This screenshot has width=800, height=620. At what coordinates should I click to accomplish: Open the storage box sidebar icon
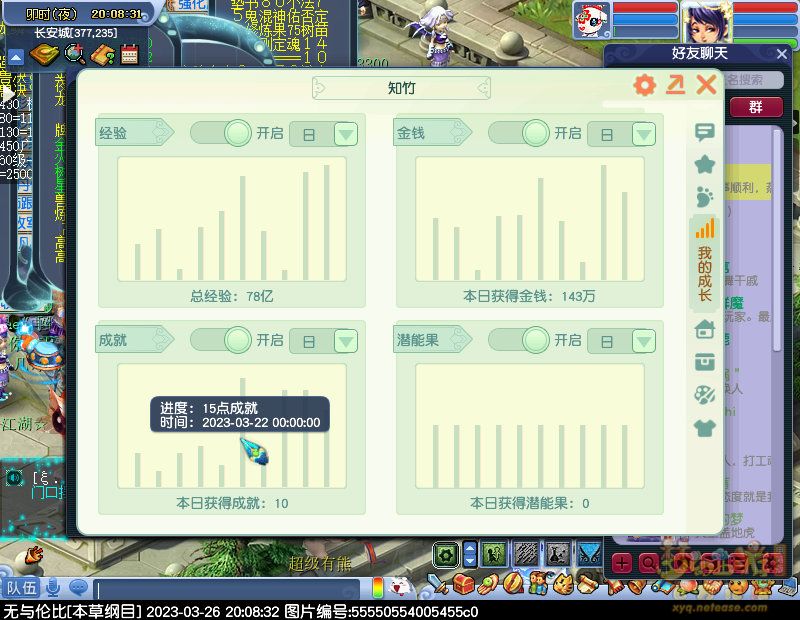[705, 362]
